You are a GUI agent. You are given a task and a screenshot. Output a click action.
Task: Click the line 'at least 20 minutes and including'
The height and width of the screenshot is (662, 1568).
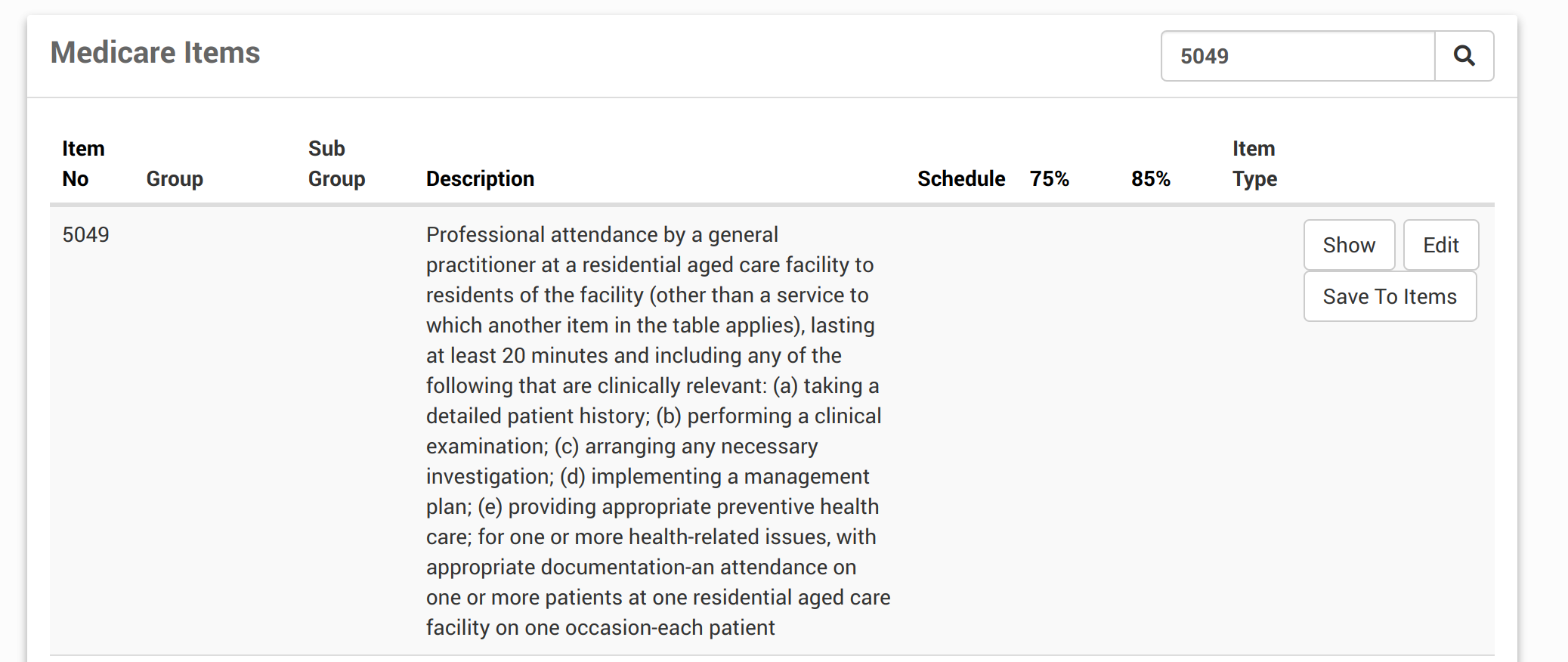[x=633, y=356]
